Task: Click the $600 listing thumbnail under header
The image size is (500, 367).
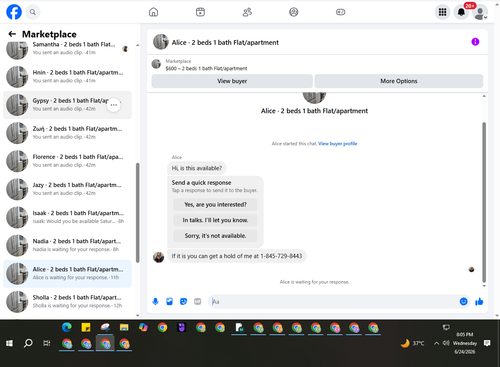Action: pyautogui.click(x=156, y=64)
